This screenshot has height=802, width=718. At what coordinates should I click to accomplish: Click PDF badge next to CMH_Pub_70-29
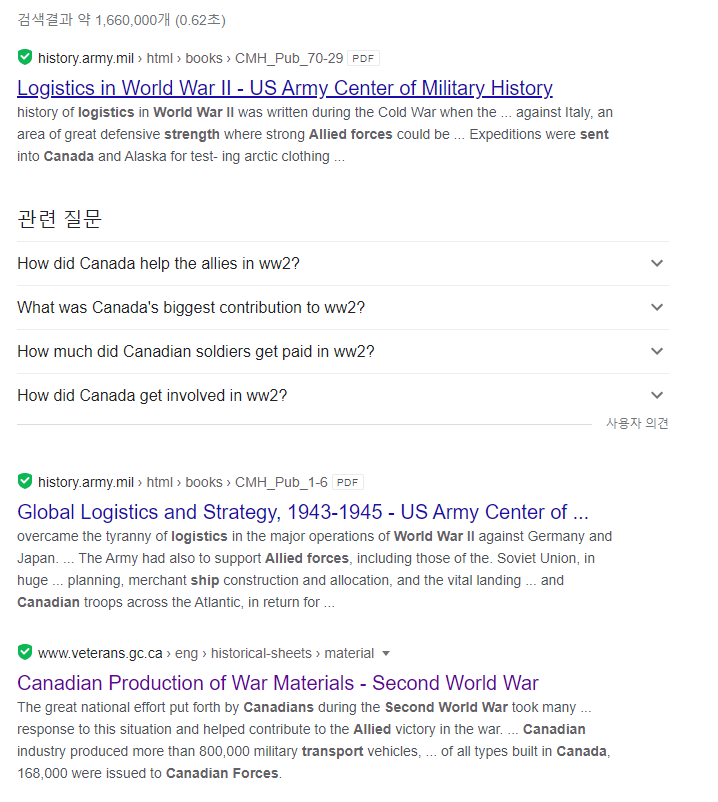[363, 58]
